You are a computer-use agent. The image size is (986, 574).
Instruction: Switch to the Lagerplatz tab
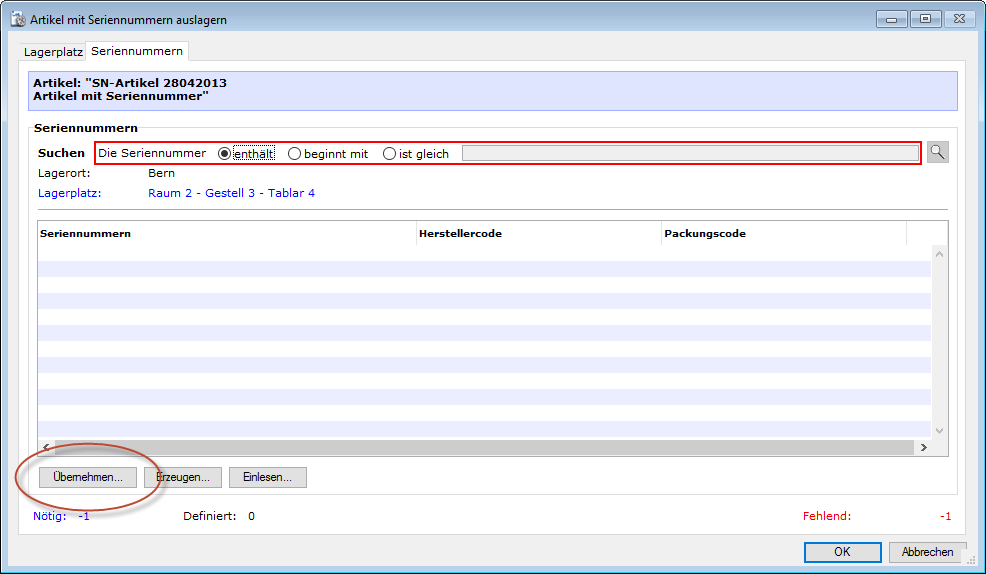click(x=53, y=51)
